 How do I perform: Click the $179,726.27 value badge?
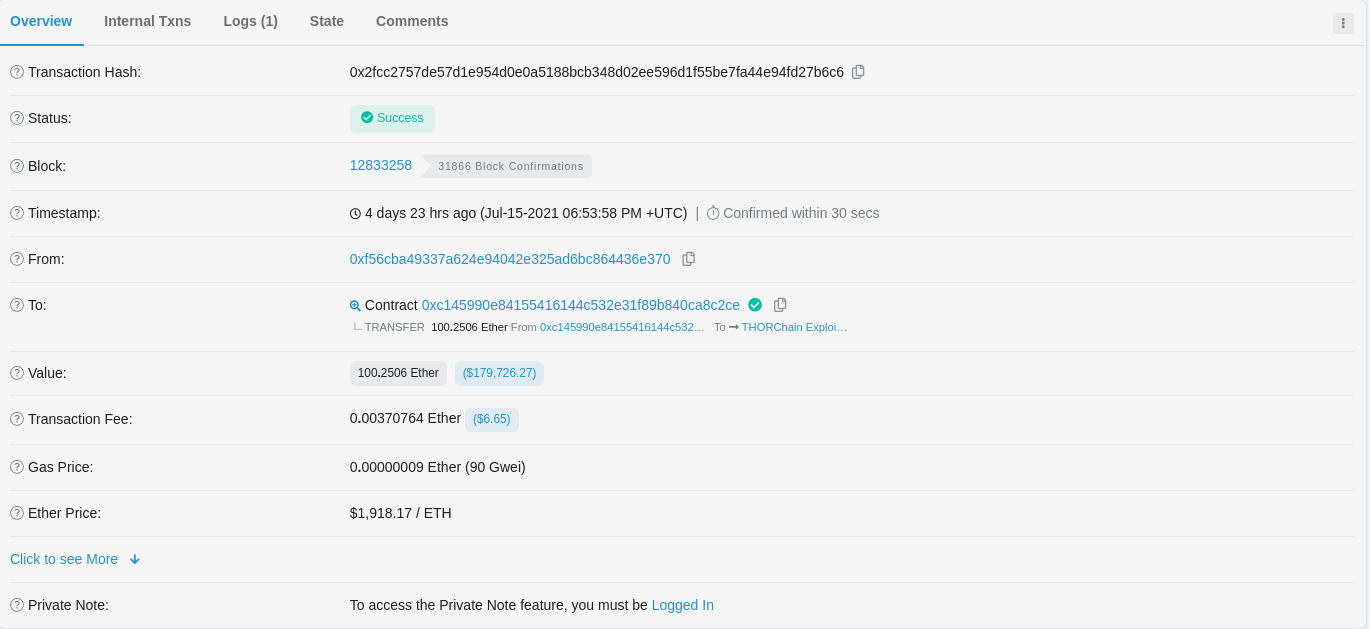pos(499,373)
